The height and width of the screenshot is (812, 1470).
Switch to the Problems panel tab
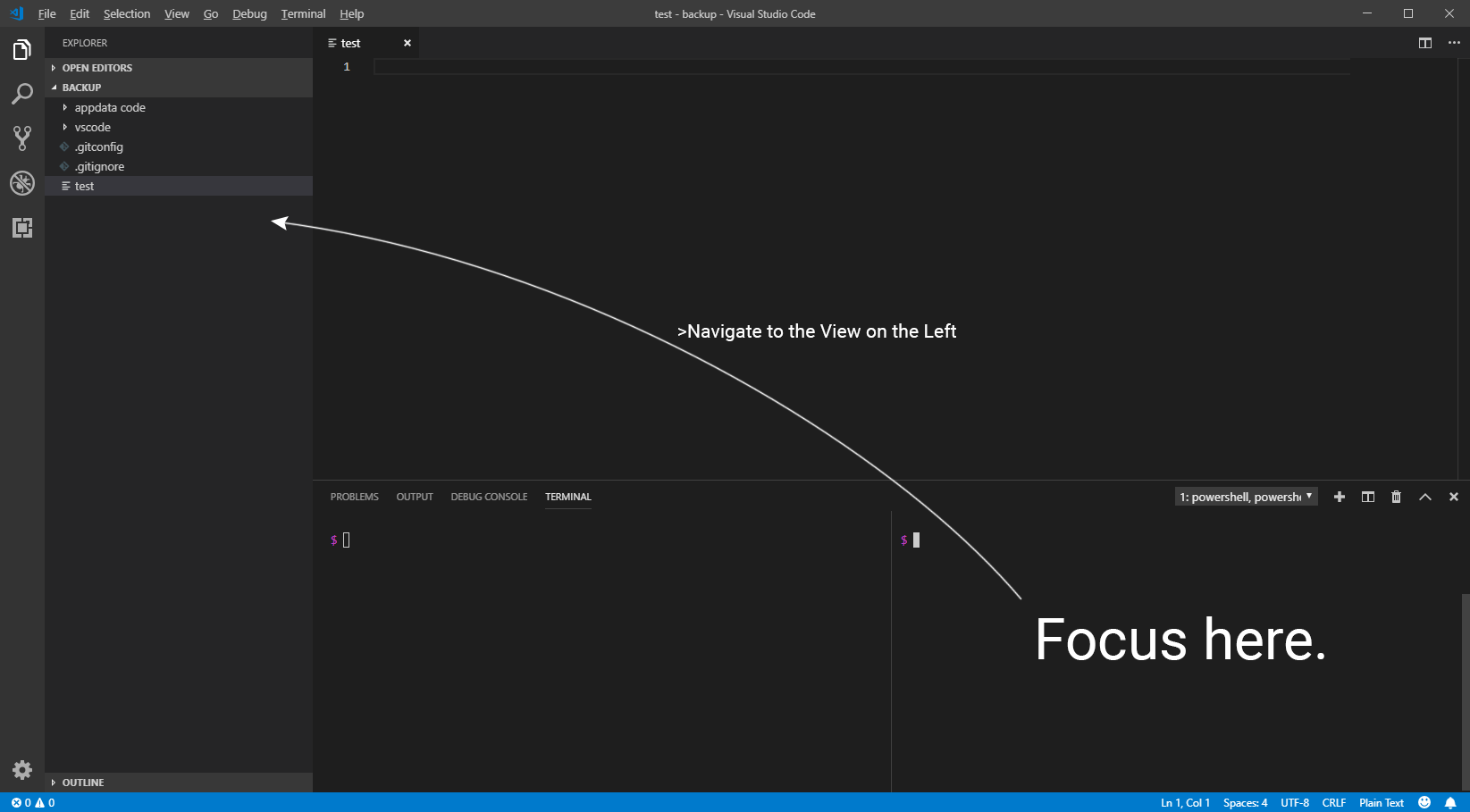(x=355, y=497)
